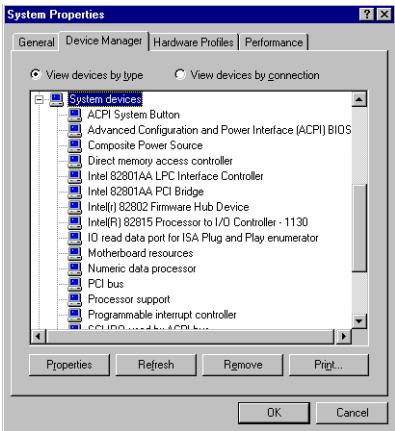This screenshot has width=395, height=431.
Task: Click the Motherboard resources device icon
Action: click(x=75, y=253)
